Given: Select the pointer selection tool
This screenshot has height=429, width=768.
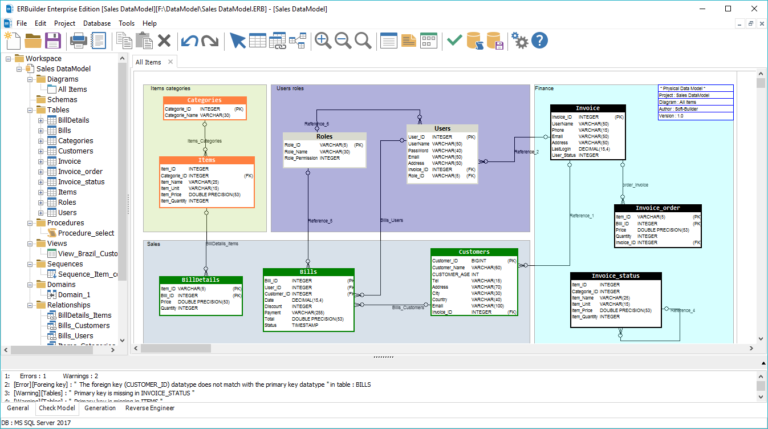Looking at the screenshot, I should click(237, 41).
